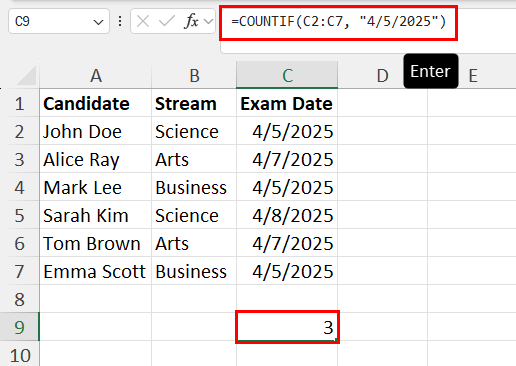Viewport: 516px width, 366px height.
Task: Select row 2 header
Action: (x=20, y=132)
